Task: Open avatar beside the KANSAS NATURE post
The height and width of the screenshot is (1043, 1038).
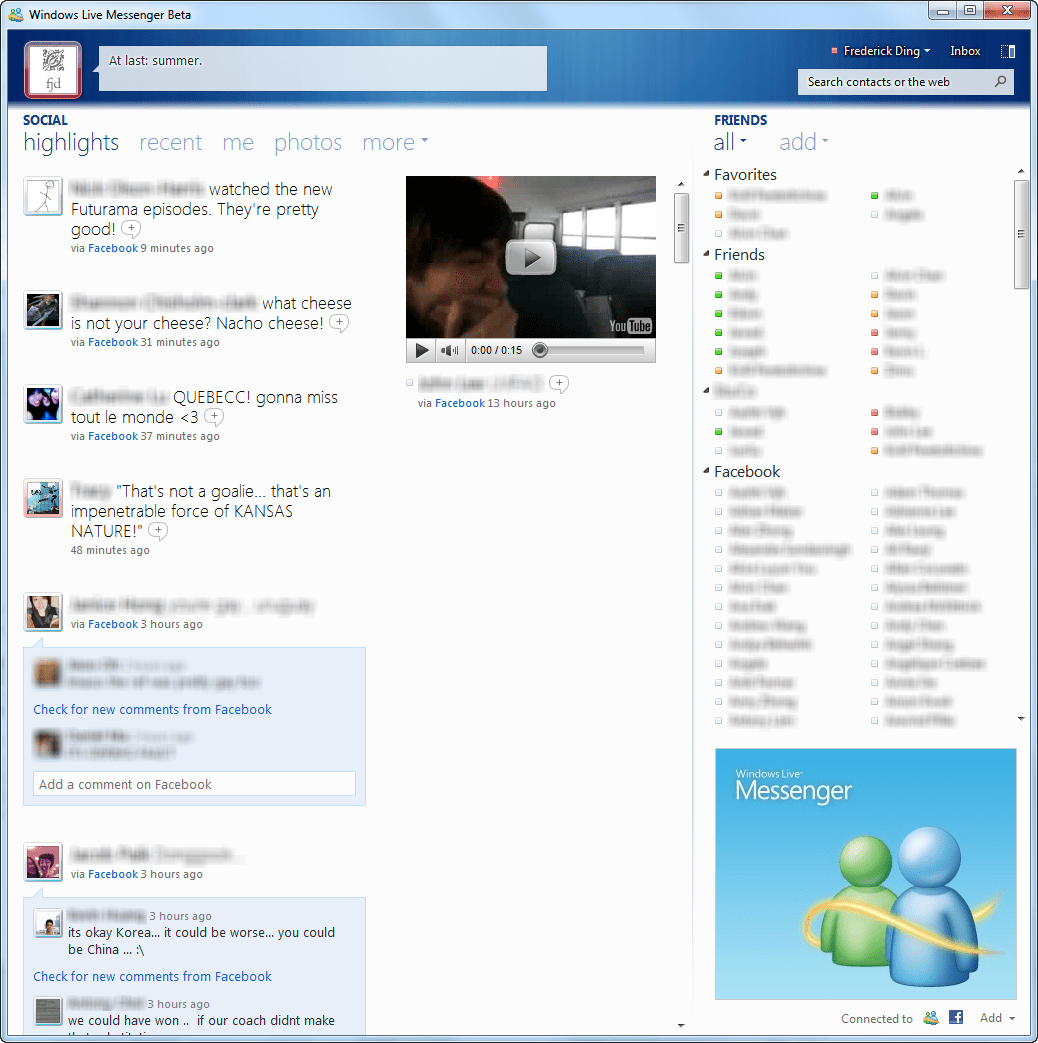Action: (x=43, y=498)
